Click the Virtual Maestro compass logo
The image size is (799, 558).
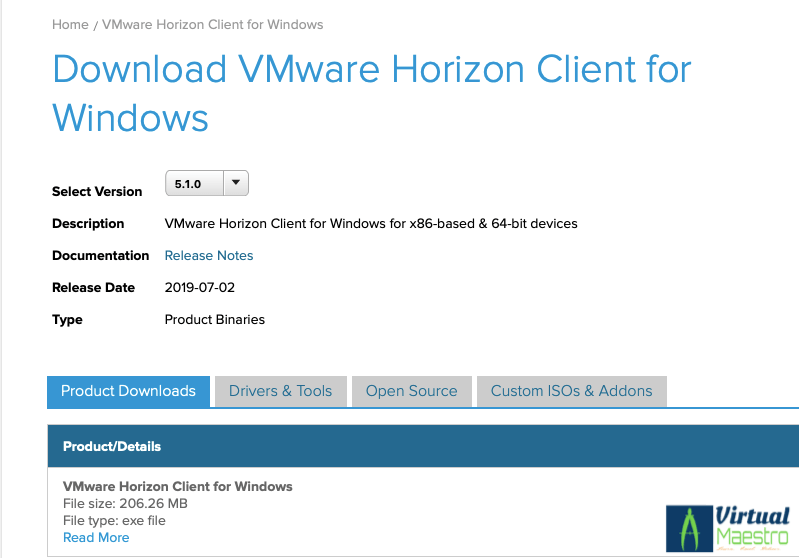[x=687, y=528]
